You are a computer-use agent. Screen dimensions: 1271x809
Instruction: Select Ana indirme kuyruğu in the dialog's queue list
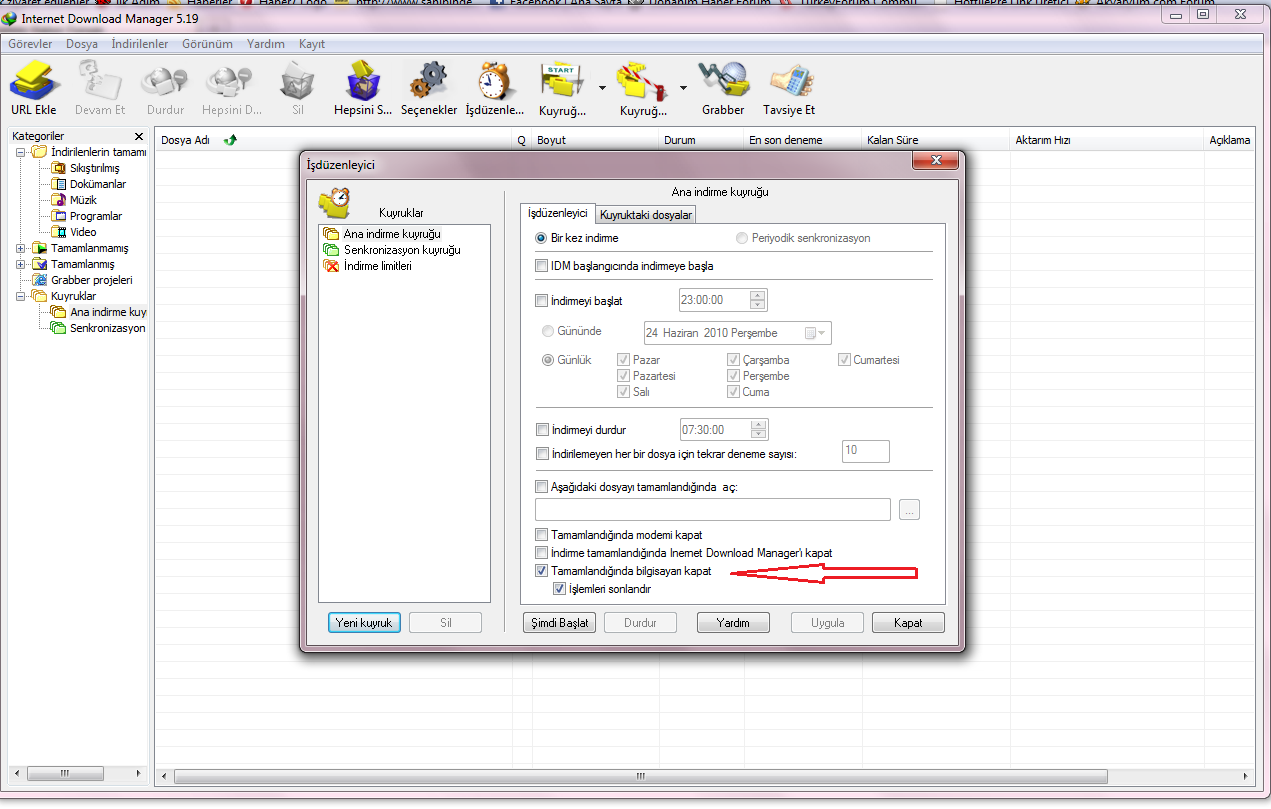[x=391, y=234]
